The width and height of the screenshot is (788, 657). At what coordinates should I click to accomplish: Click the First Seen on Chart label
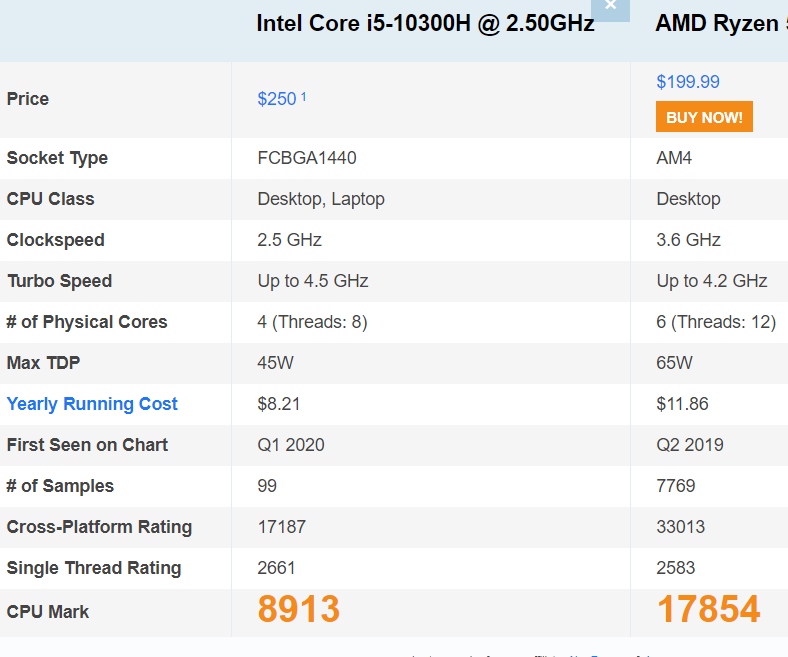click(87, 445)
